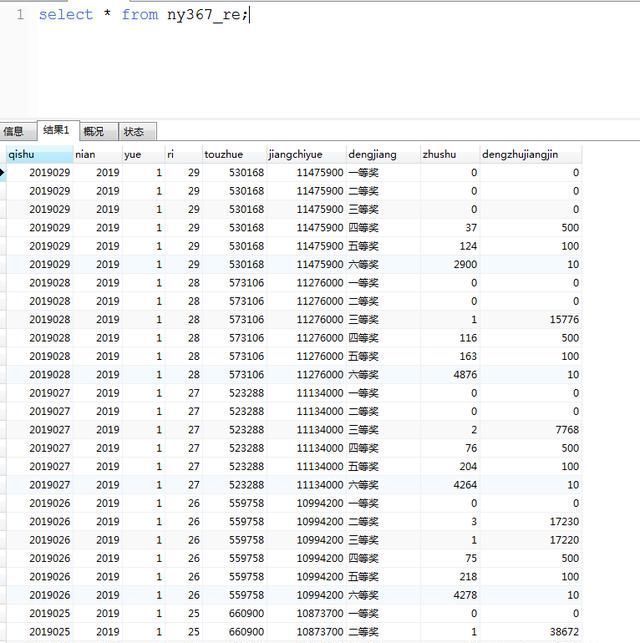Image resolution: width=640 pixels, height=643 pixels.
Task: Click the current-row arrow indicator on first row
Action: pos(4,173)
